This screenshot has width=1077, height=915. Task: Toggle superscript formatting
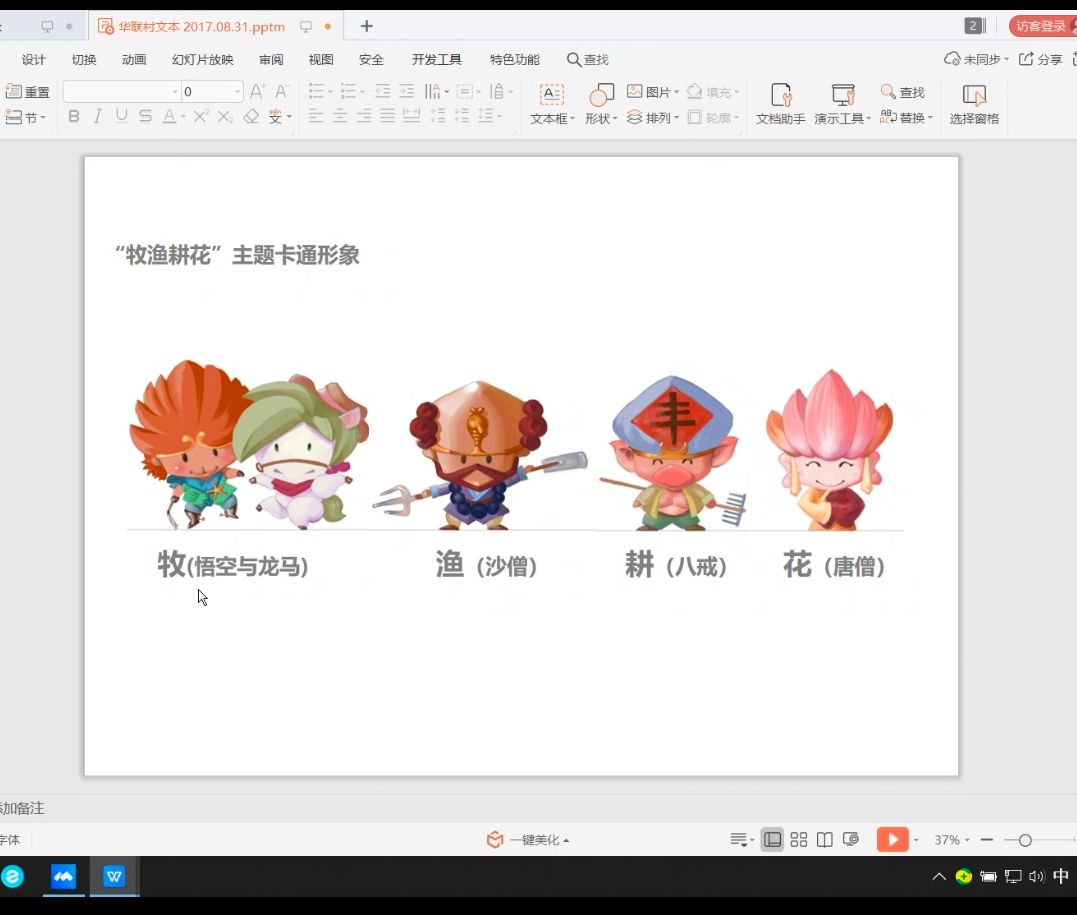(x=201, y=117)
